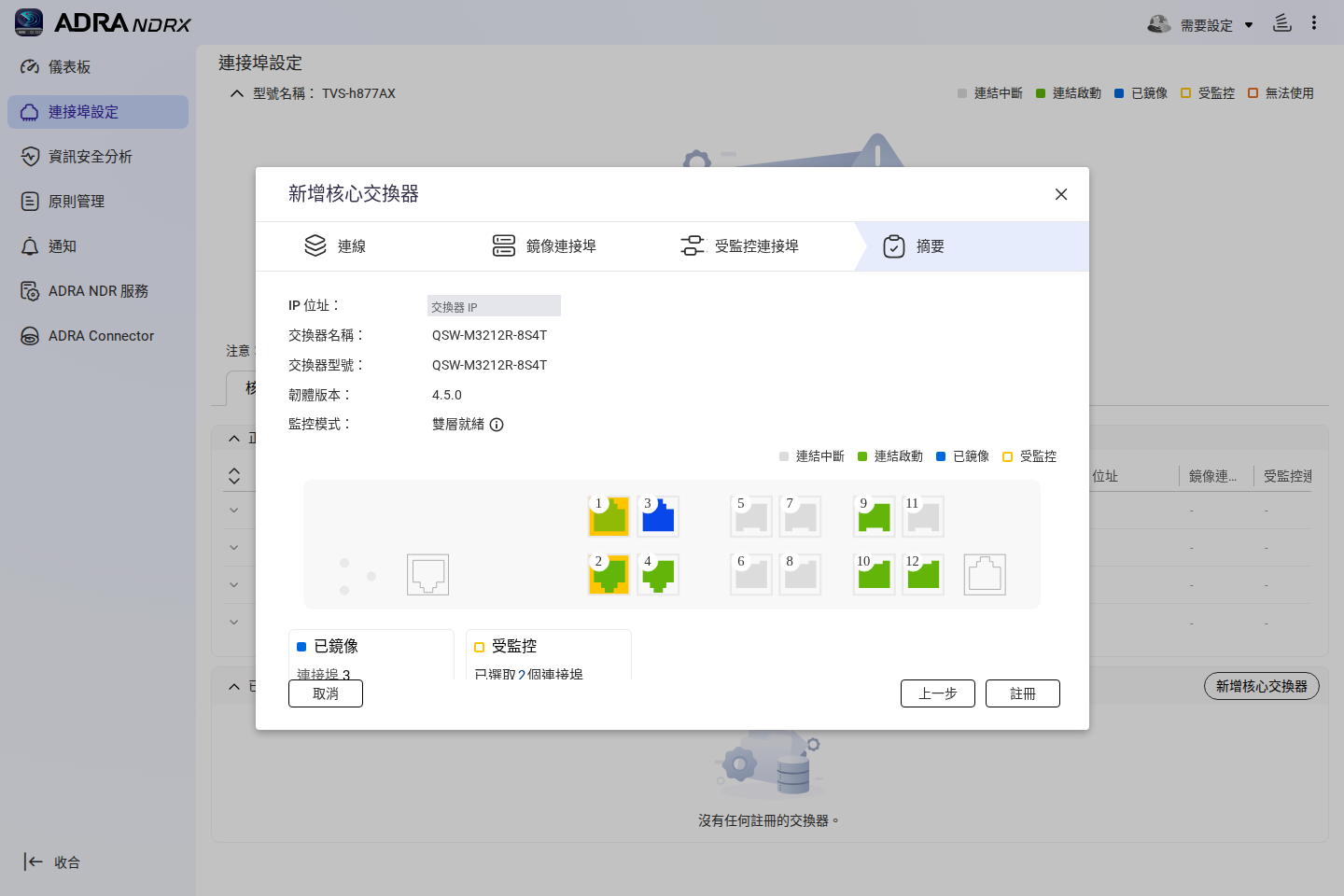Click the 註冊 register button

1023,693
